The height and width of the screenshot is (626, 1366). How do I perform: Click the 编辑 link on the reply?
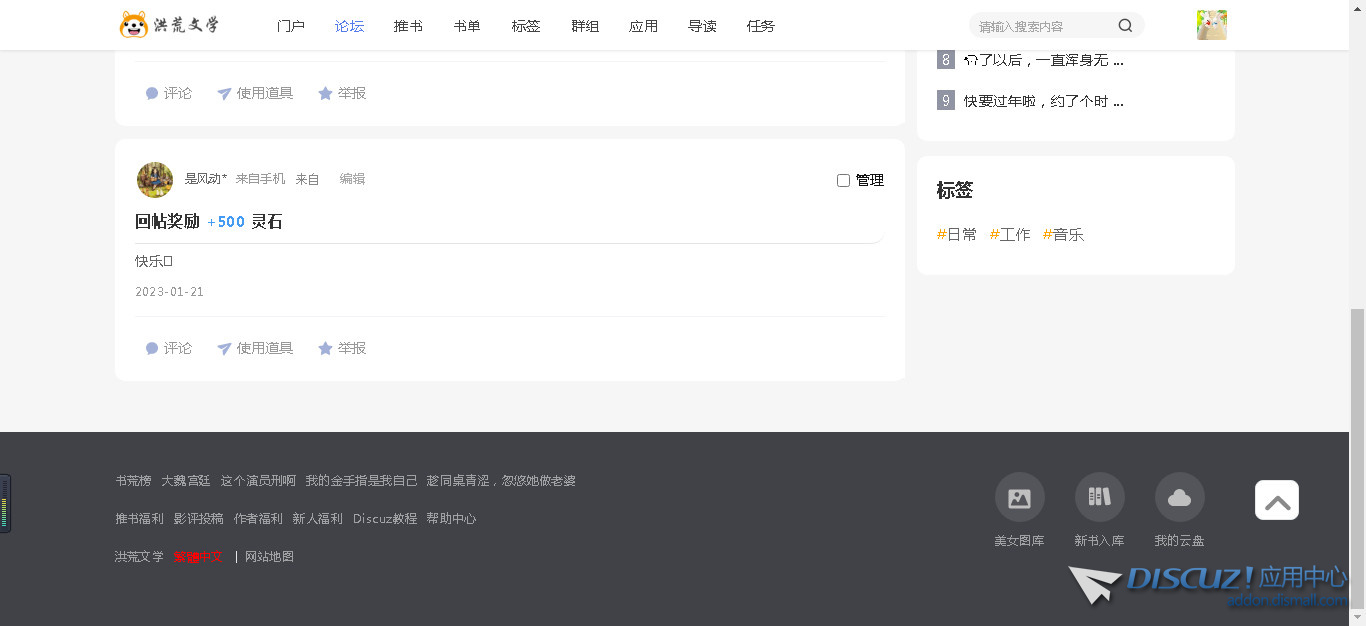[x=352, y=178]
